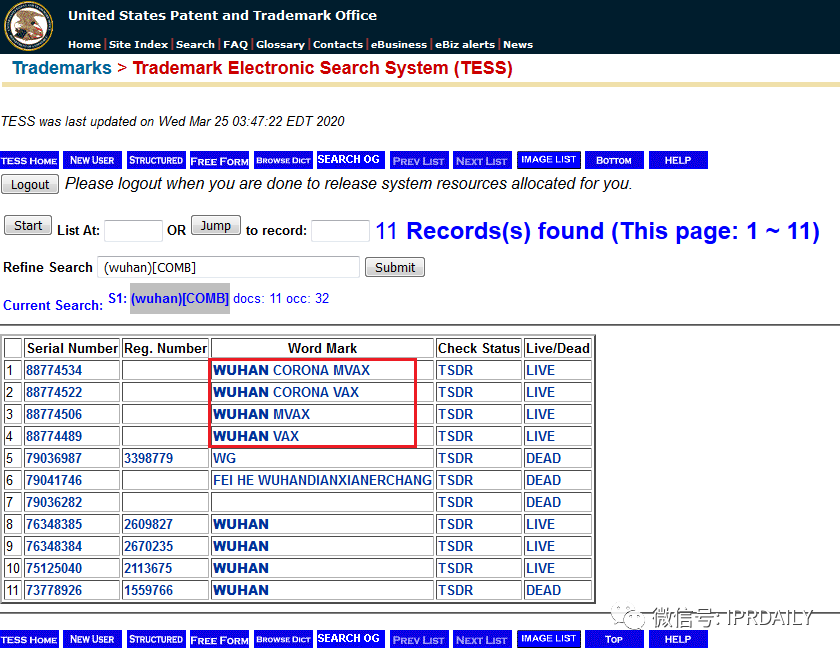Open eBusiness in header navigation
Screen dimensions: 840x655
399,44
